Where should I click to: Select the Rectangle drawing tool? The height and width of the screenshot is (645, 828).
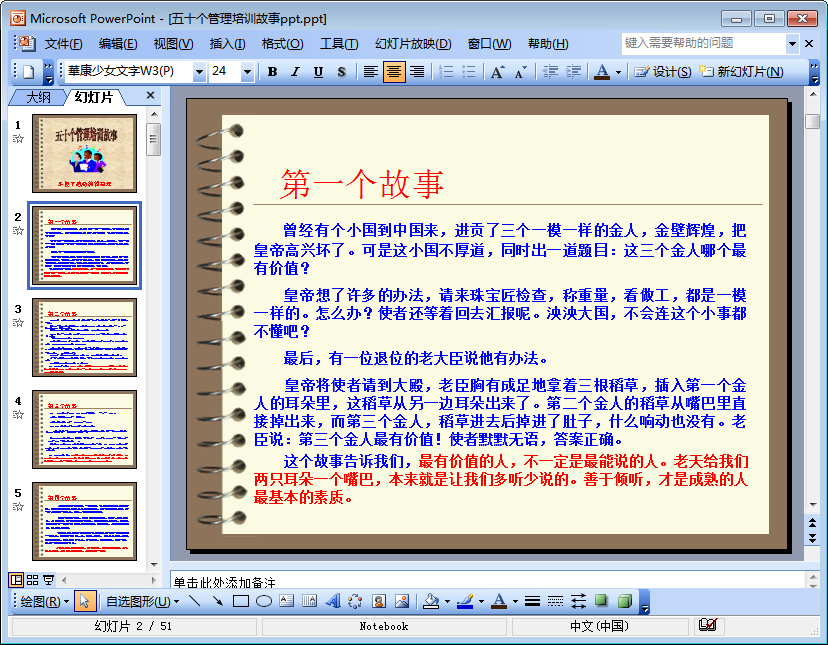(241, 601)
